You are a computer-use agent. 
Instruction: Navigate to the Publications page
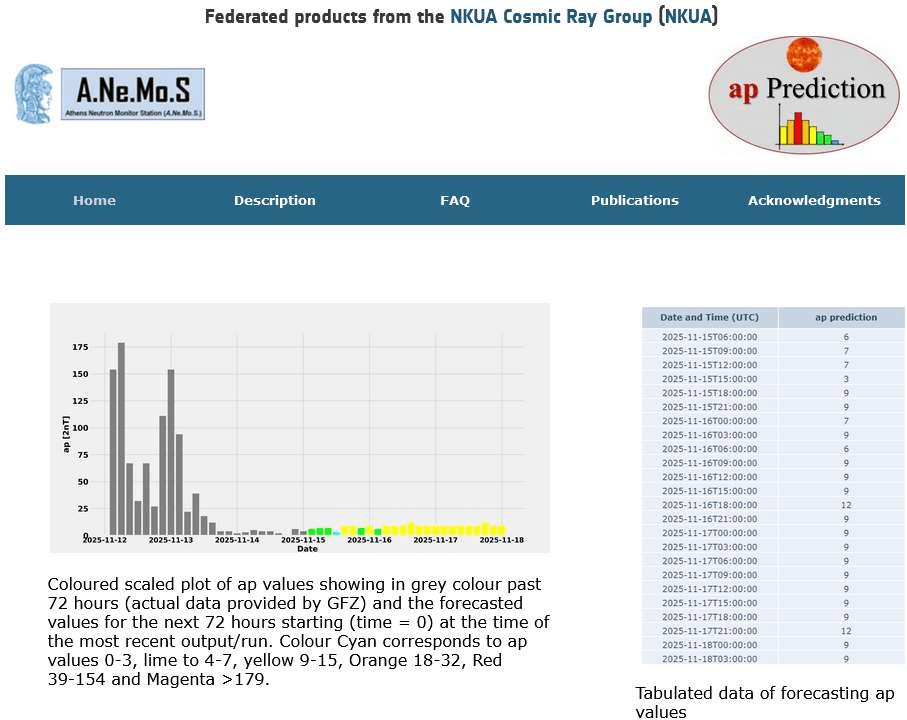(x=634, y=200)
